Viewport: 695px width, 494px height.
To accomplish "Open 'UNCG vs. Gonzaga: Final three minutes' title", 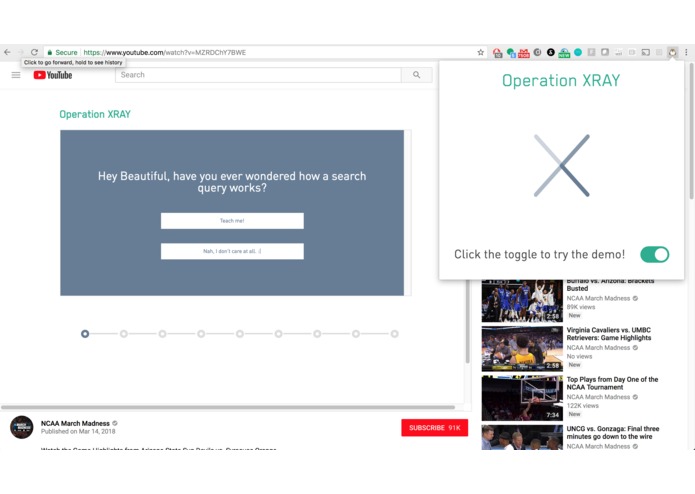I will pos(613,432).
